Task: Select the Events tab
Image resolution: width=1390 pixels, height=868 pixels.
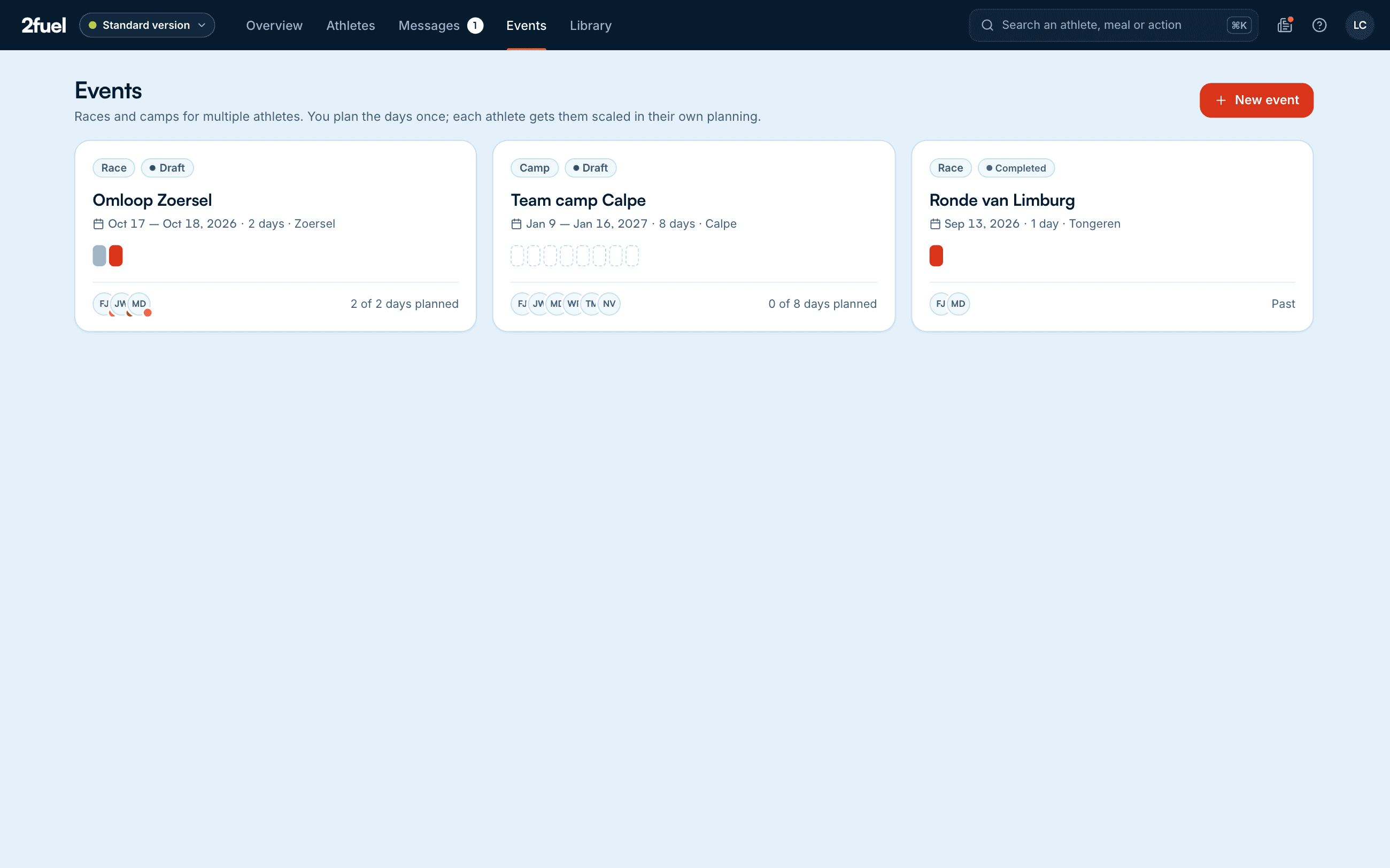Action: (x=526, y=25)
